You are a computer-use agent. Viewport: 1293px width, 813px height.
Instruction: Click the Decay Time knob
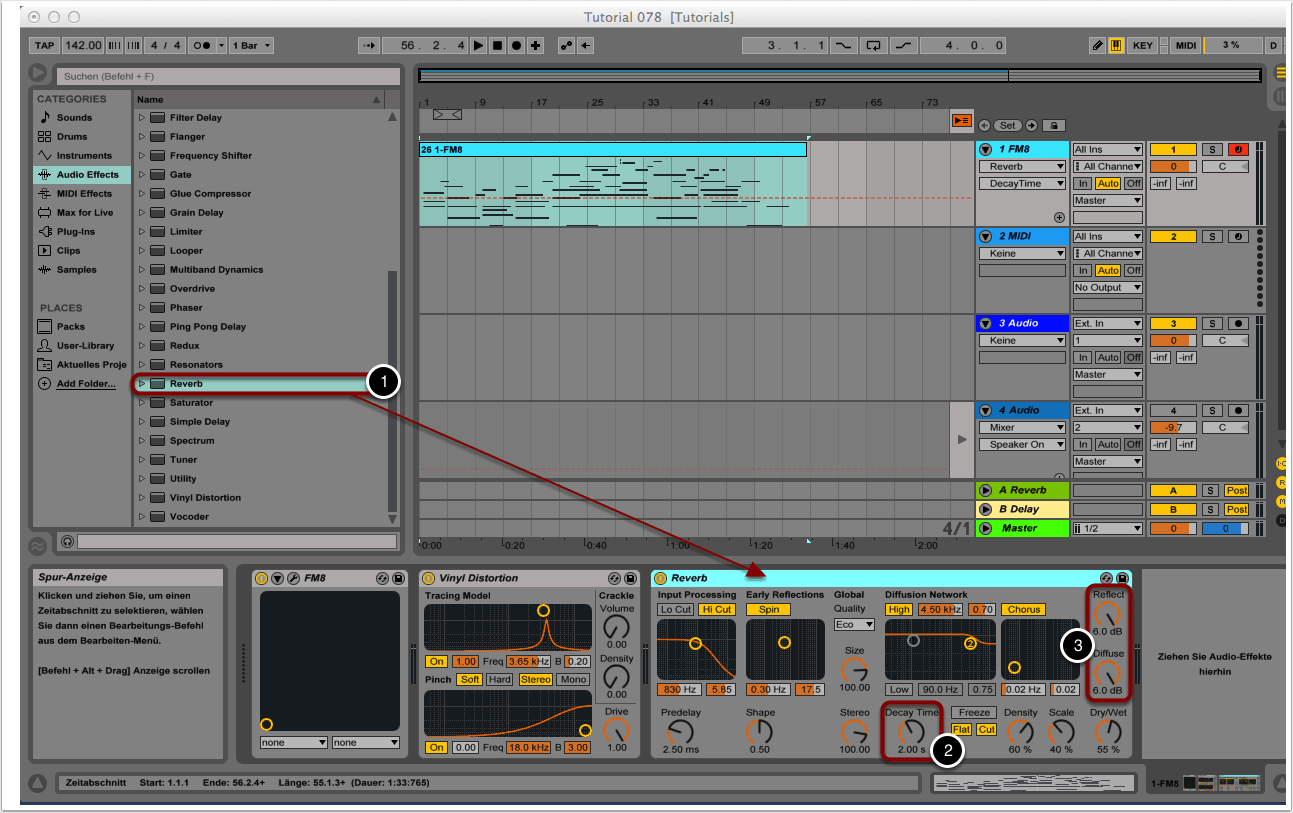click(x=911, y=731)
